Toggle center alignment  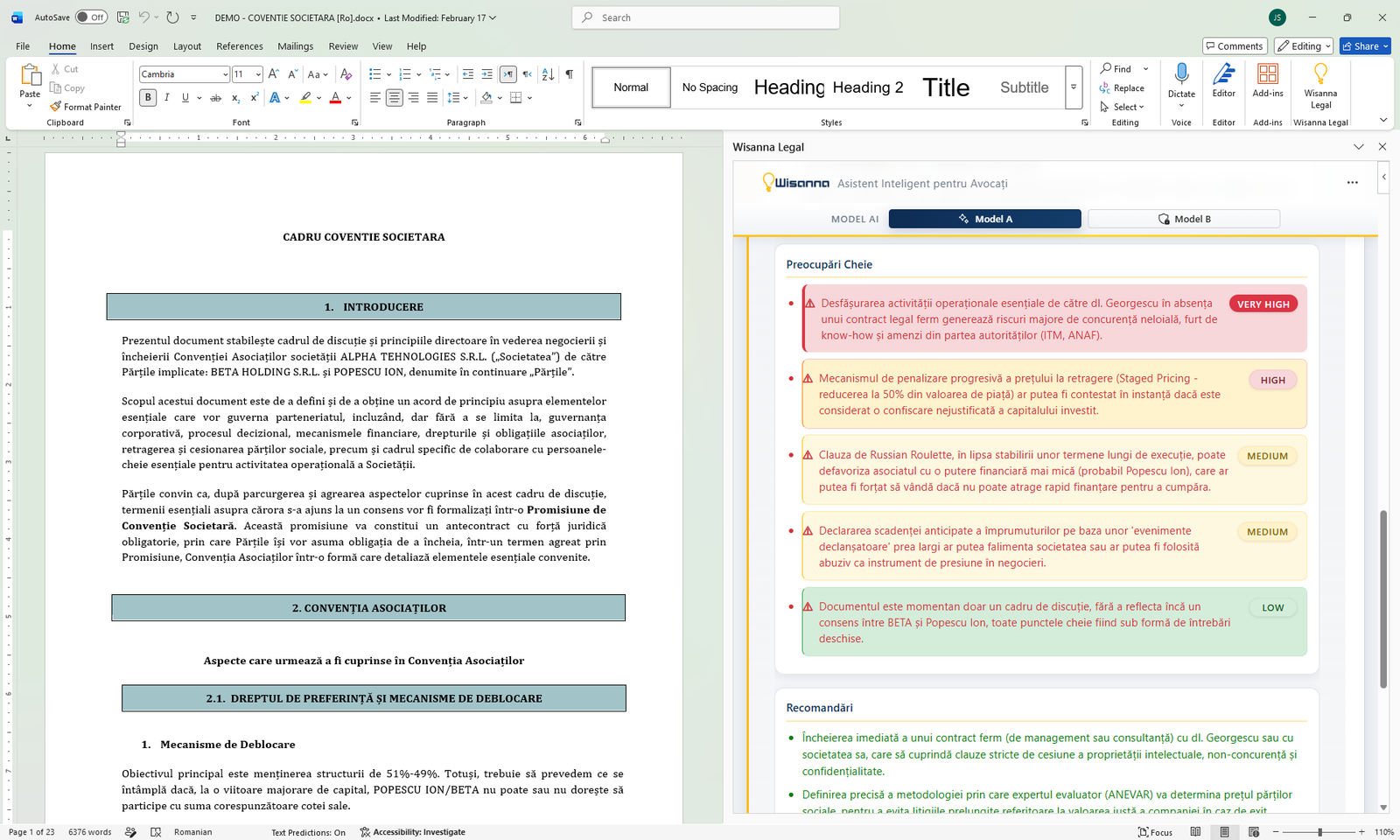click(395, 98)
